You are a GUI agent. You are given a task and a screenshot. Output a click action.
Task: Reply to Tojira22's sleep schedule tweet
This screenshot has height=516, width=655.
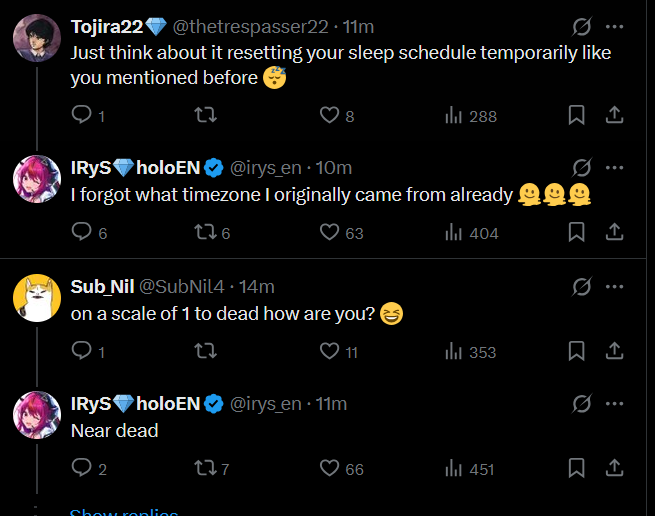pos(82,116)
